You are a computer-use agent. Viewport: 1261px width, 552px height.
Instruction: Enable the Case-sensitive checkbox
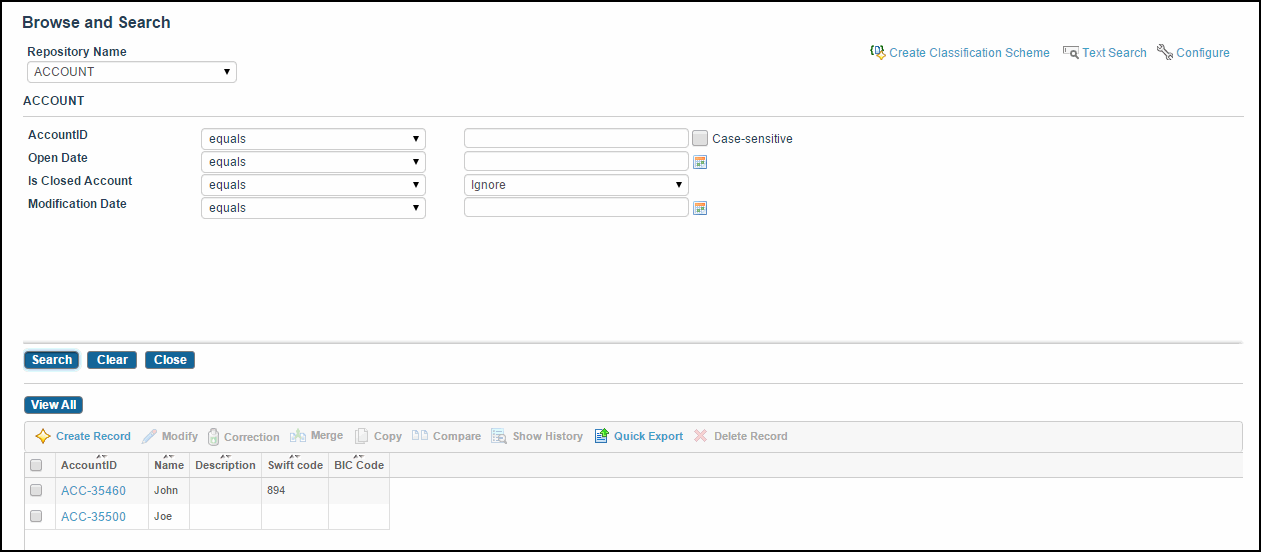tap(700, 139)
